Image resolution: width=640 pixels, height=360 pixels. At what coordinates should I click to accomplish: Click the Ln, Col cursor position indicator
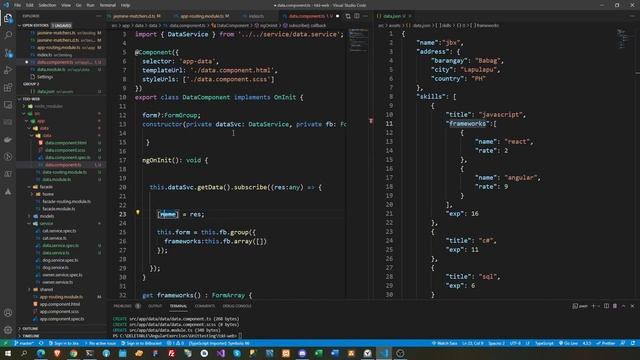tap(472, 343)
